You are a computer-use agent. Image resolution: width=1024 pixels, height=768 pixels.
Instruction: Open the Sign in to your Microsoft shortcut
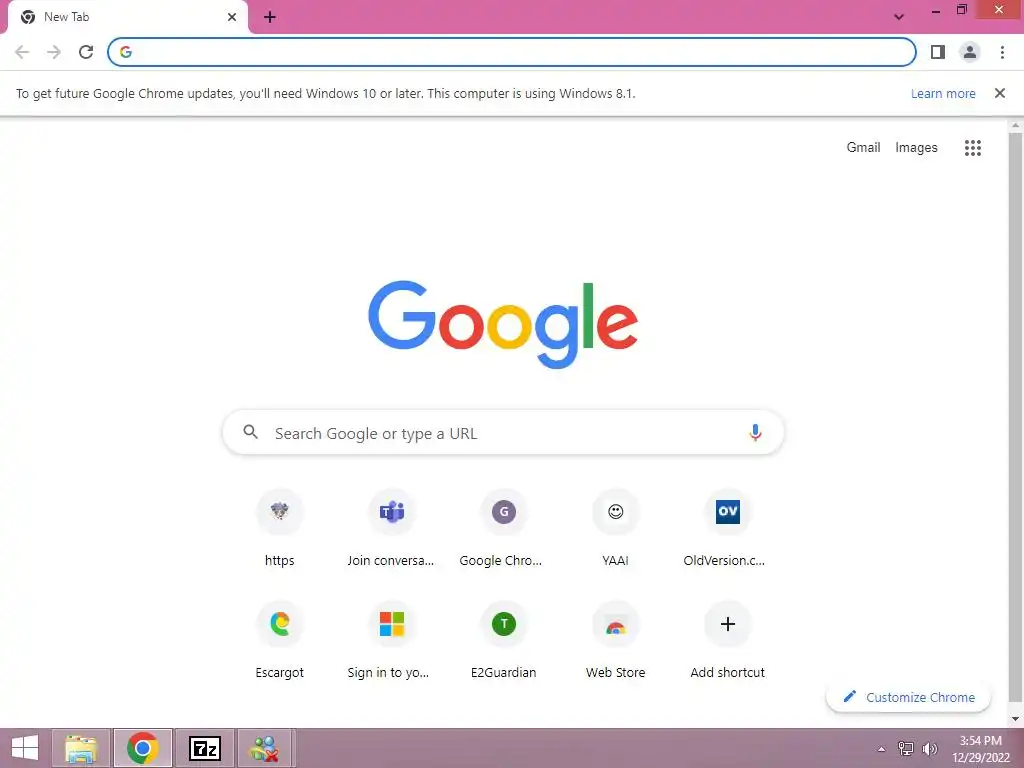pyautogui.click(x=391, y=641)
